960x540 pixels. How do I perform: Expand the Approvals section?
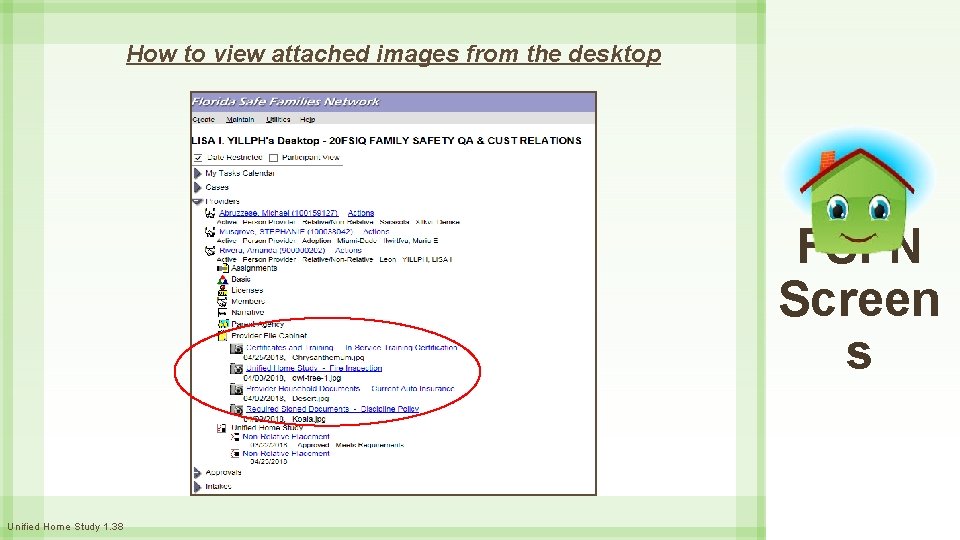(198, 473)
